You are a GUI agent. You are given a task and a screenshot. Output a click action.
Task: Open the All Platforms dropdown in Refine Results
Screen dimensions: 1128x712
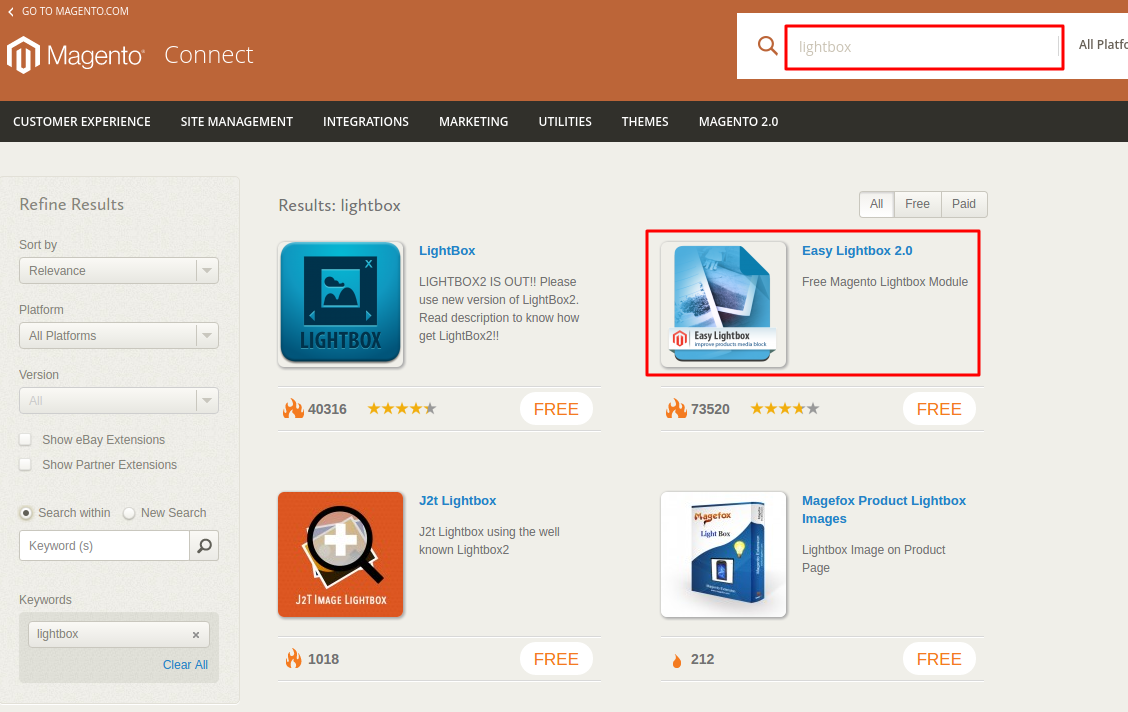[x=119, y=336]
